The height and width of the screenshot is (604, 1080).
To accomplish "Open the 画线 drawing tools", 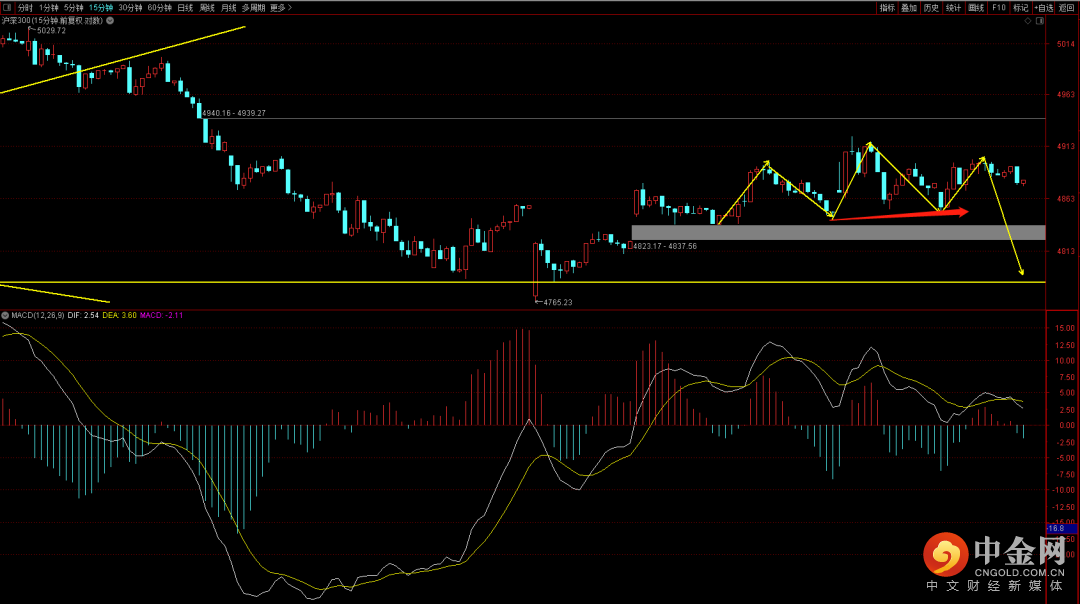I will coord(976,7).
